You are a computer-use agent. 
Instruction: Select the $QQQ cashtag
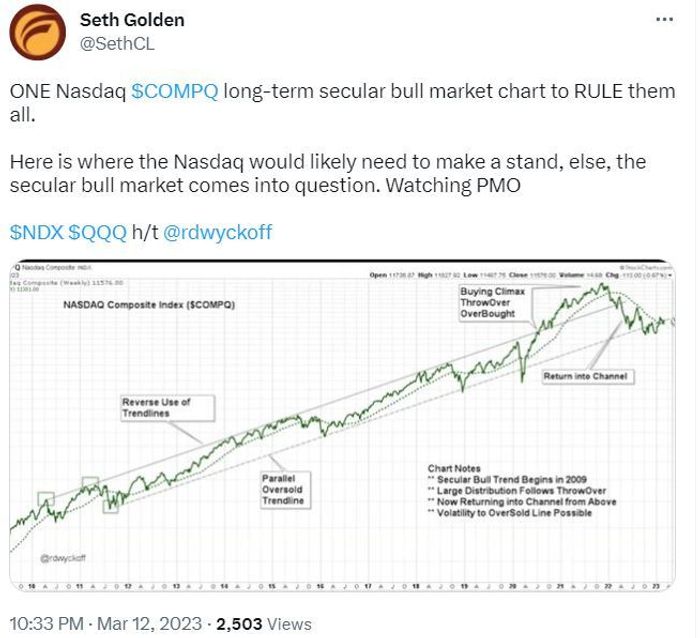pos(98,232)
